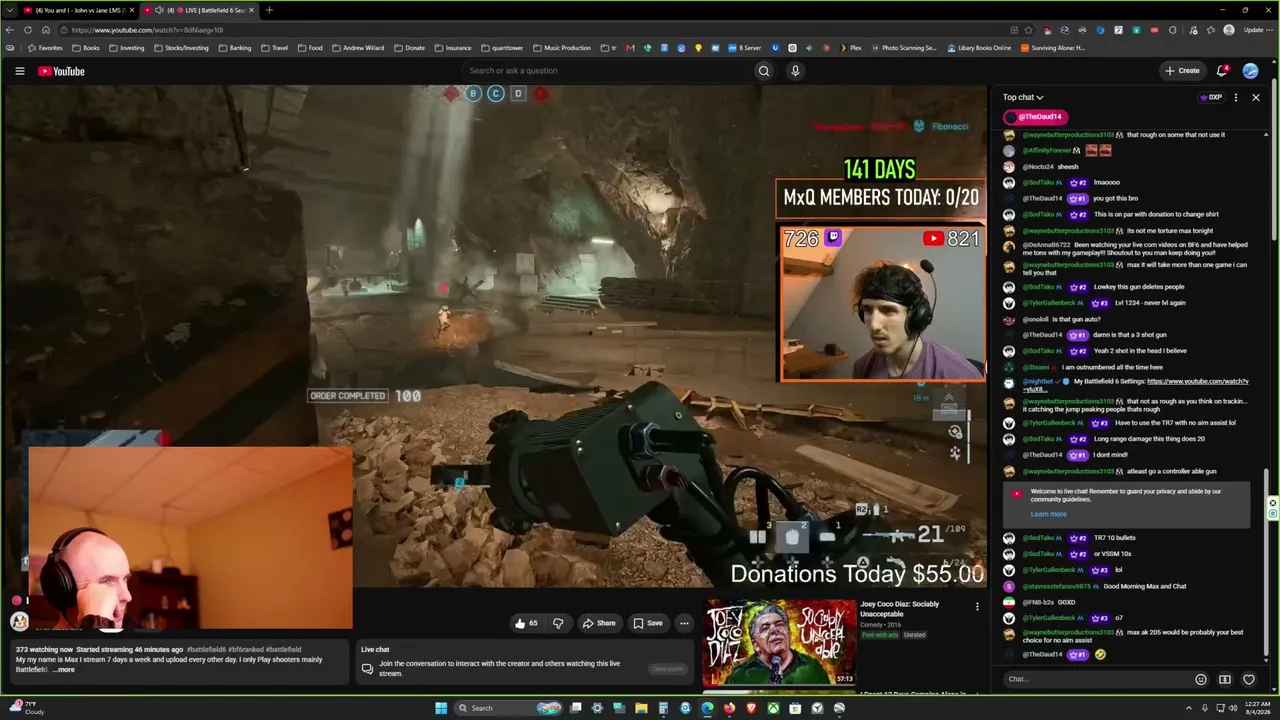Send a heart reaction in chat

point(1249,679)
